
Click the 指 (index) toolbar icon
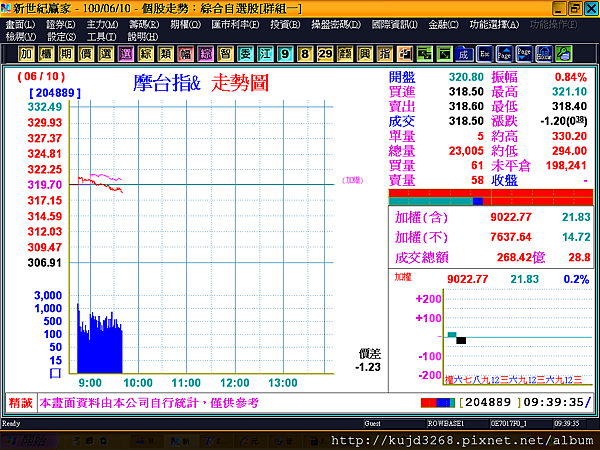click(x=385, y=54)
